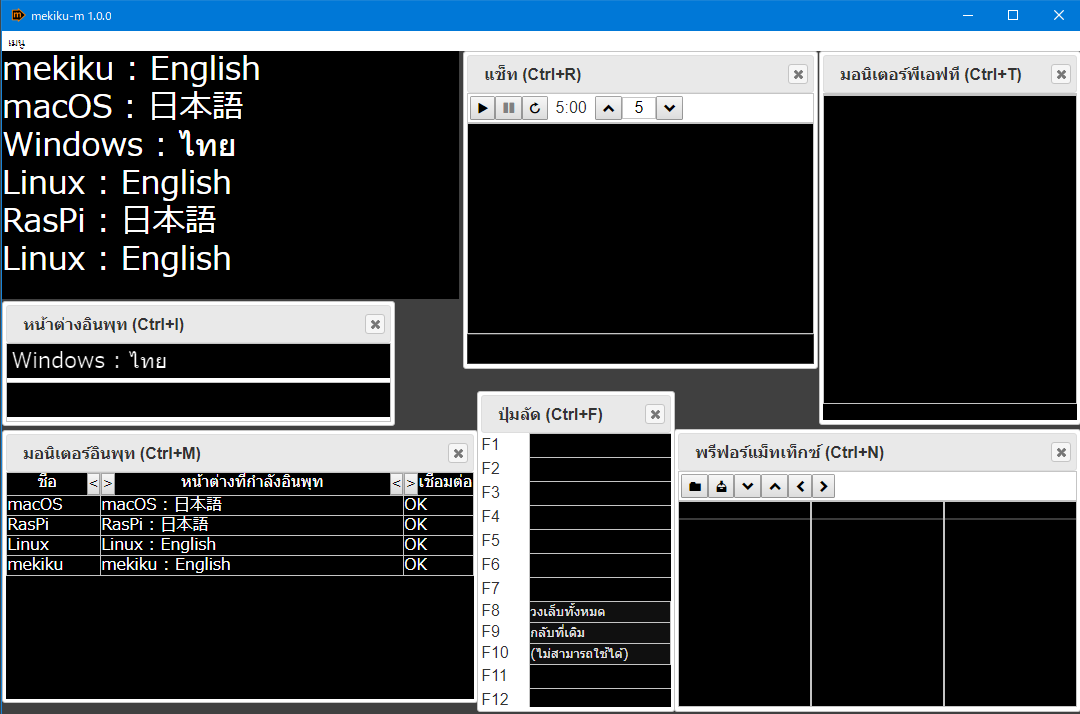Play the chat countdown timer

(481, 107)
